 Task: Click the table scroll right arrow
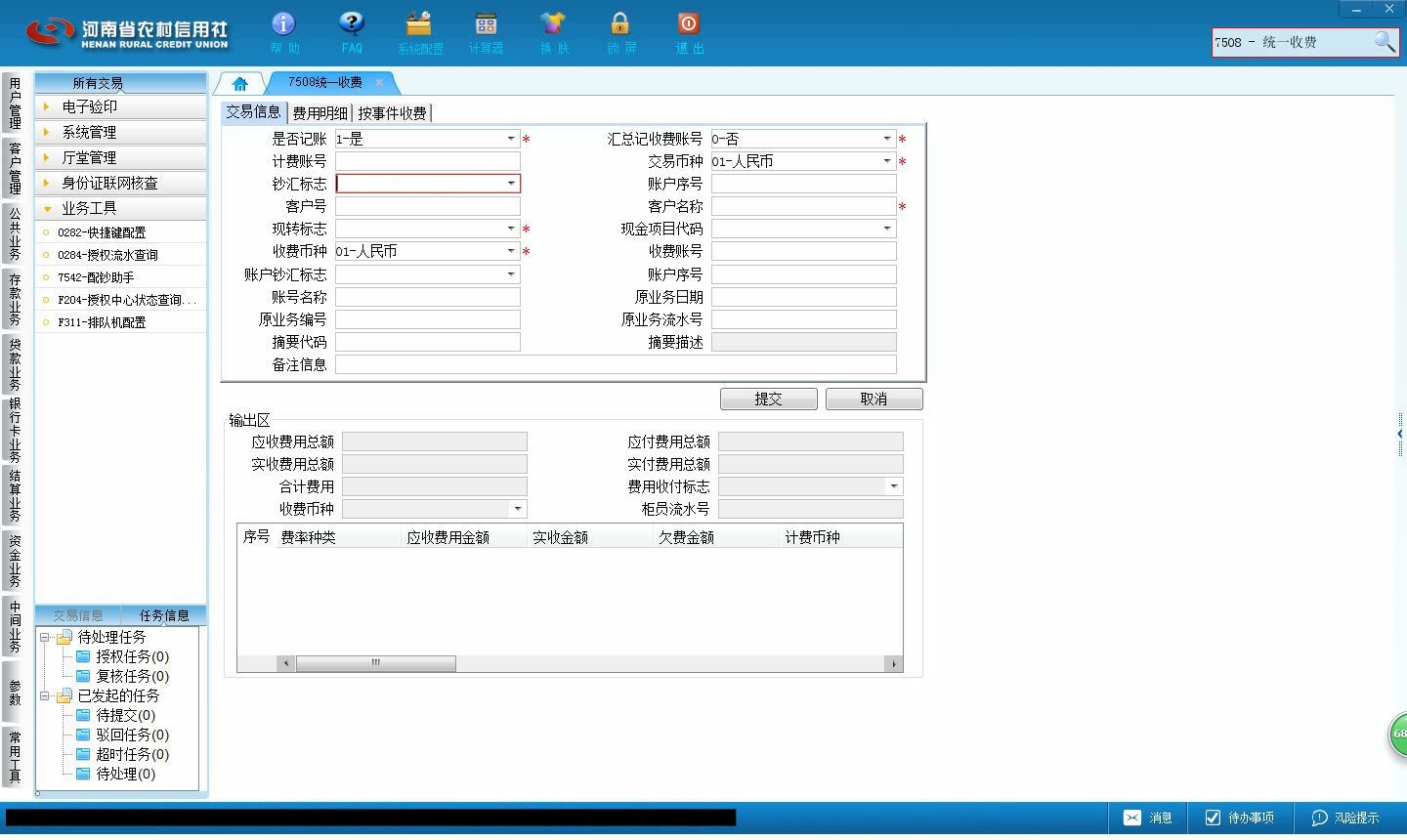(893, 663)
